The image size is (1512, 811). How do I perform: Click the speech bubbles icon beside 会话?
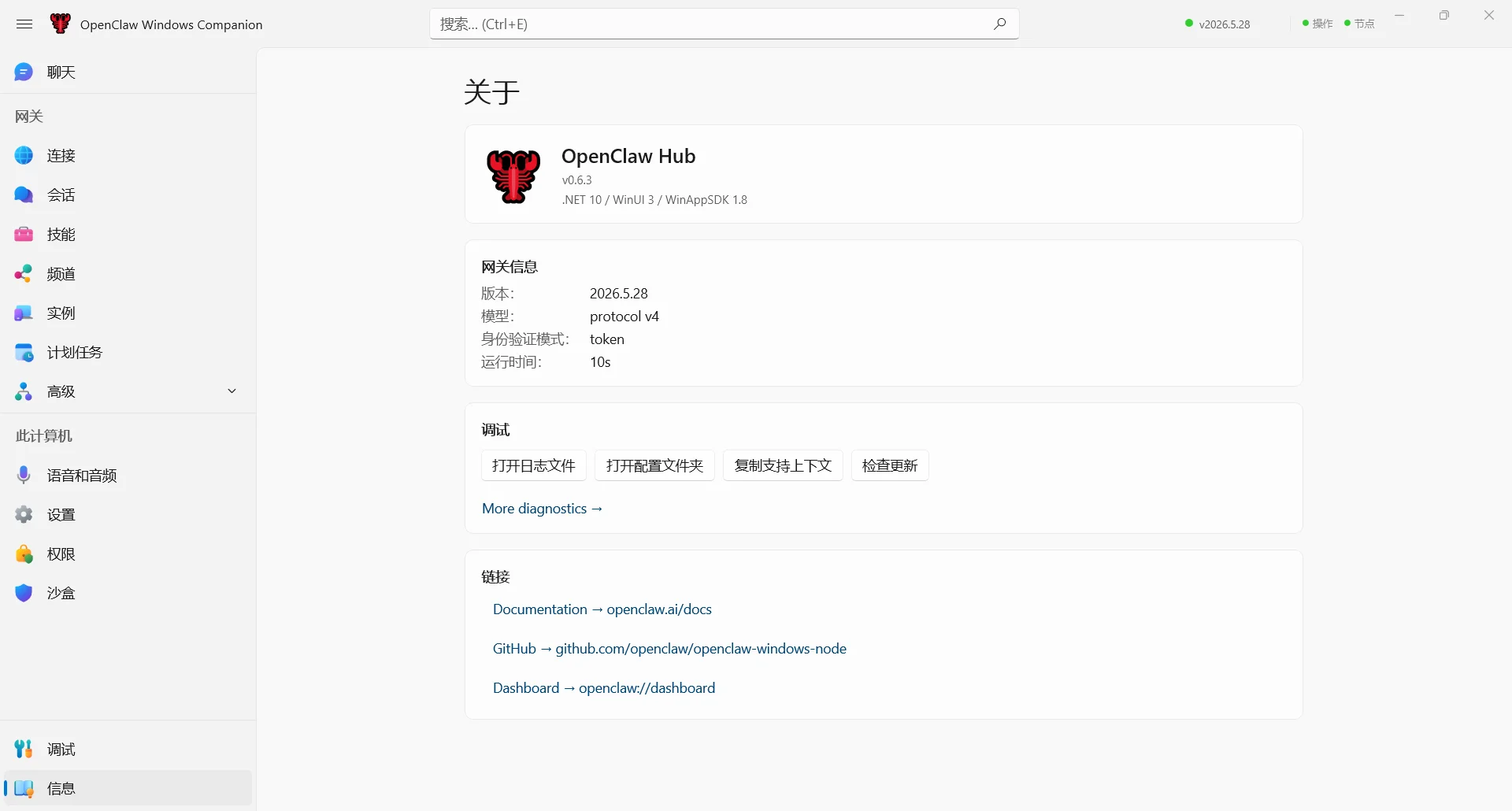coord(24,195)
